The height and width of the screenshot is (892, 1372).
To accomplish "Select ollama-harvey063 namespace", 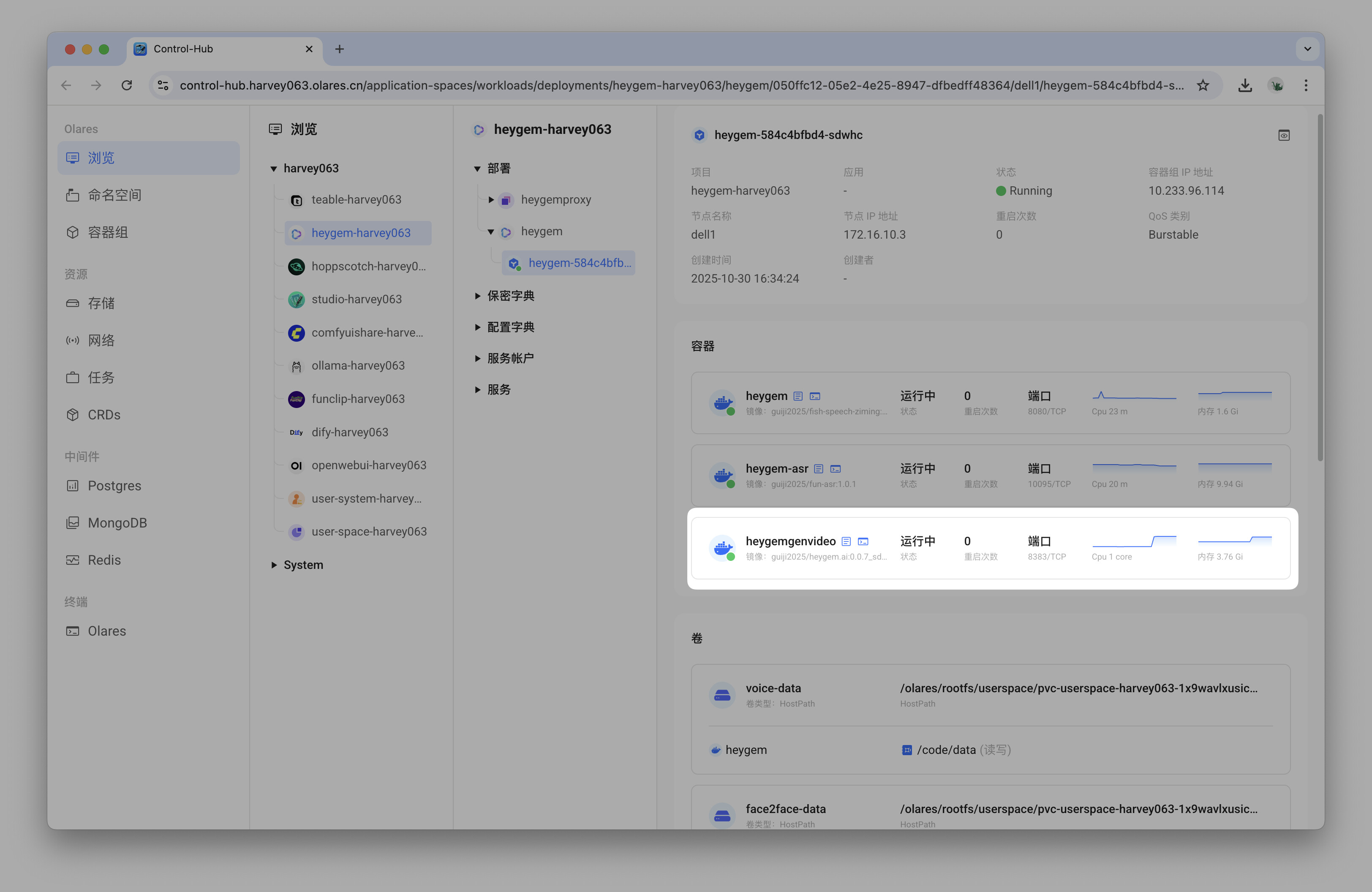I will pos(357,365).
